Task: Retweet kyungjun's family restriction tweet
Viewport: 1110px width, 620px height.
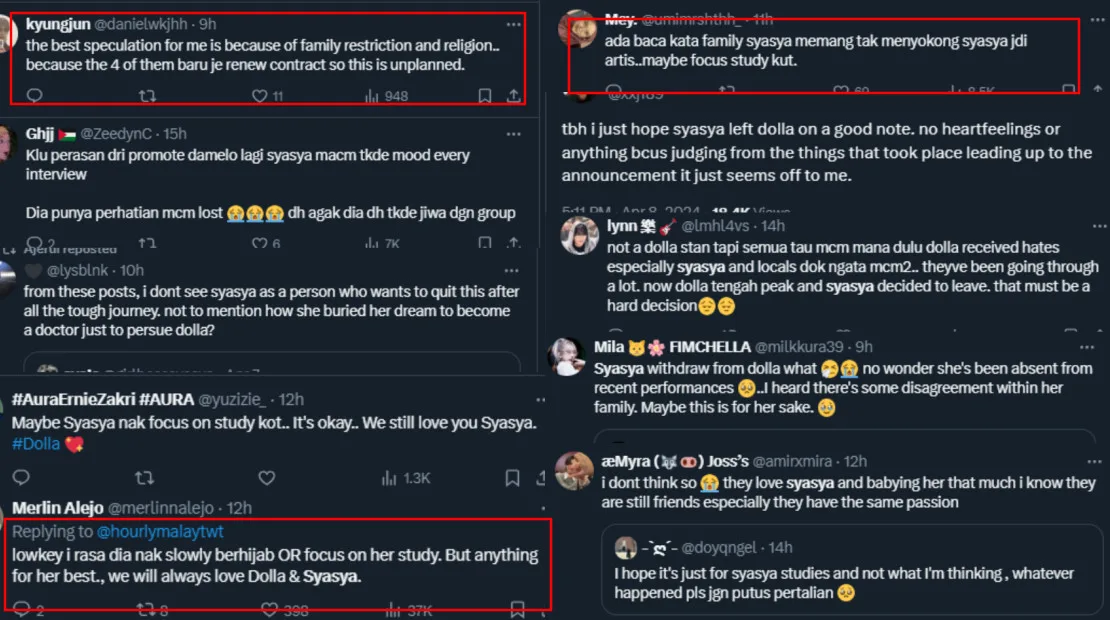Action: 146,96
